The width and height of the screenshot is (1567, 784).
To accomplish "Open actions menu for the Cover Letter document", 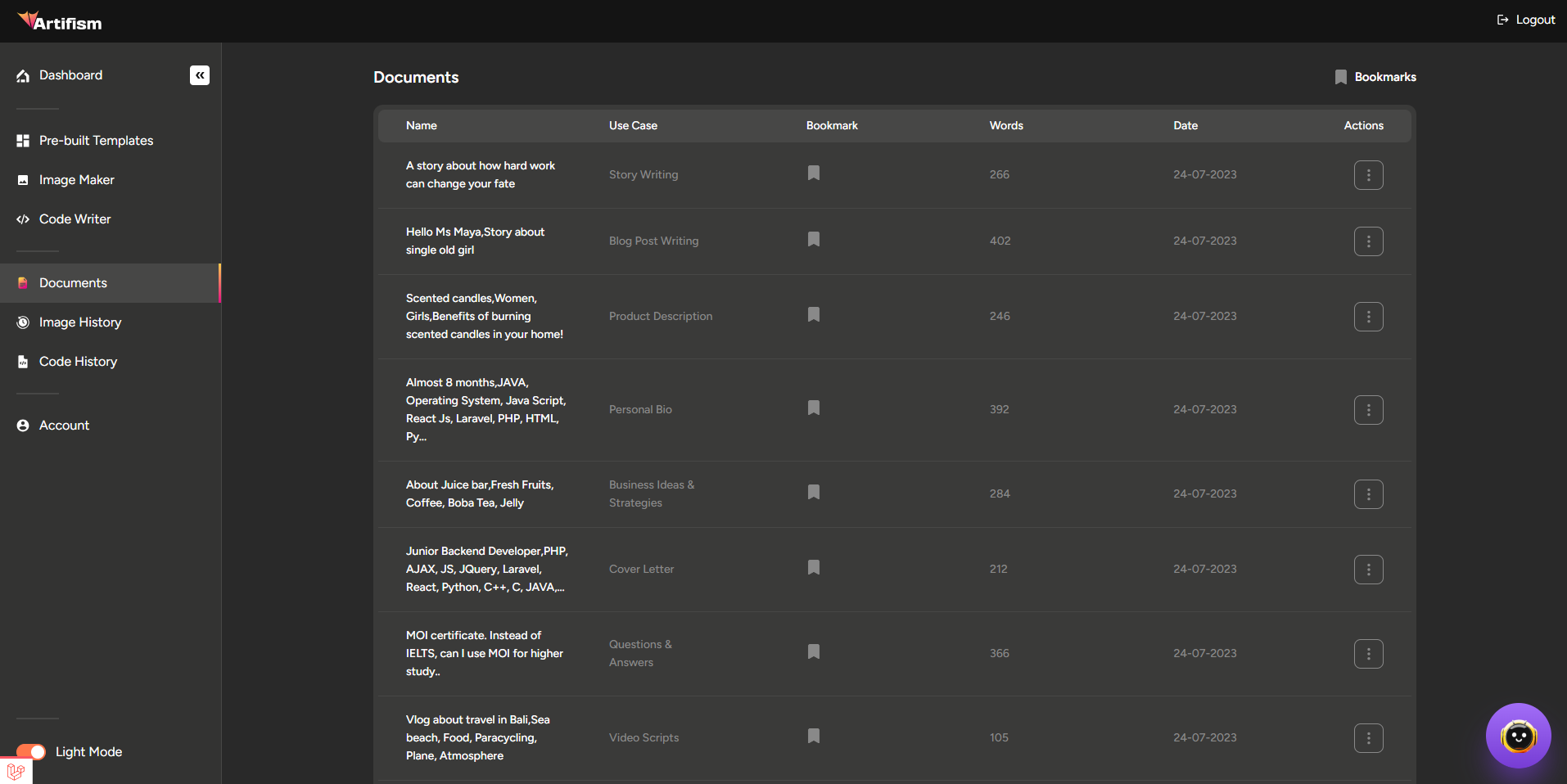I will pyautogui.click(x=1368, y=570).
